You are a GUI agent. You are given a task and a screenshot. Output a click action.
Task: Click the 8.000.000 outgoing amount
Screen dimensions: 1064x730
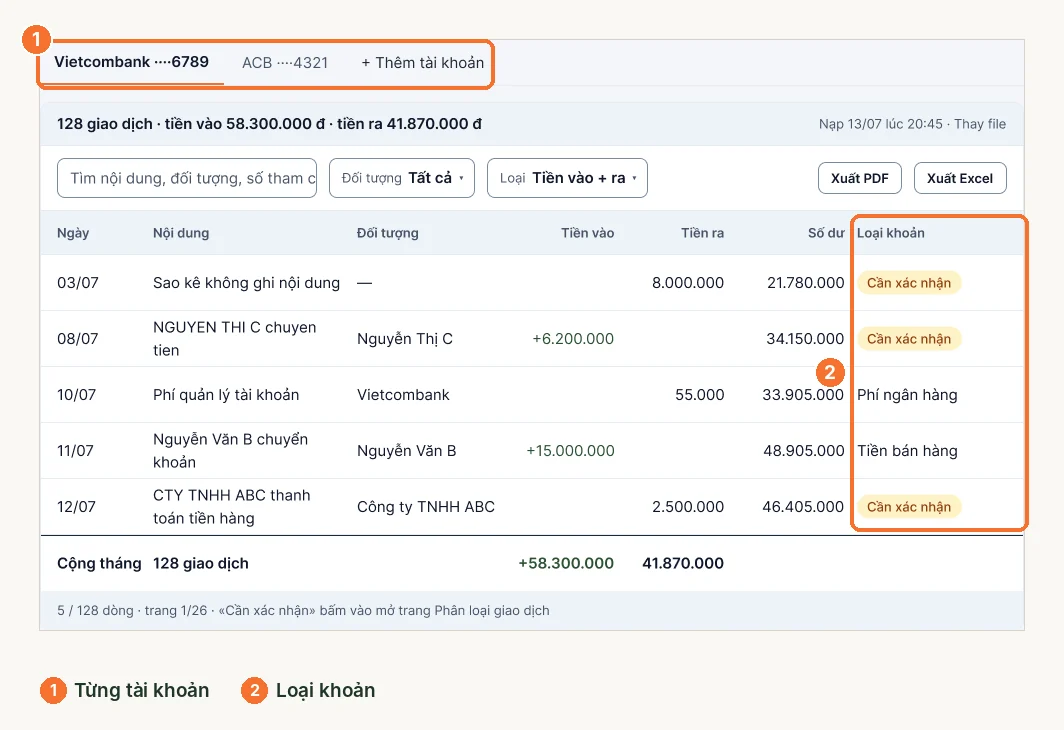tap(688, 283)
